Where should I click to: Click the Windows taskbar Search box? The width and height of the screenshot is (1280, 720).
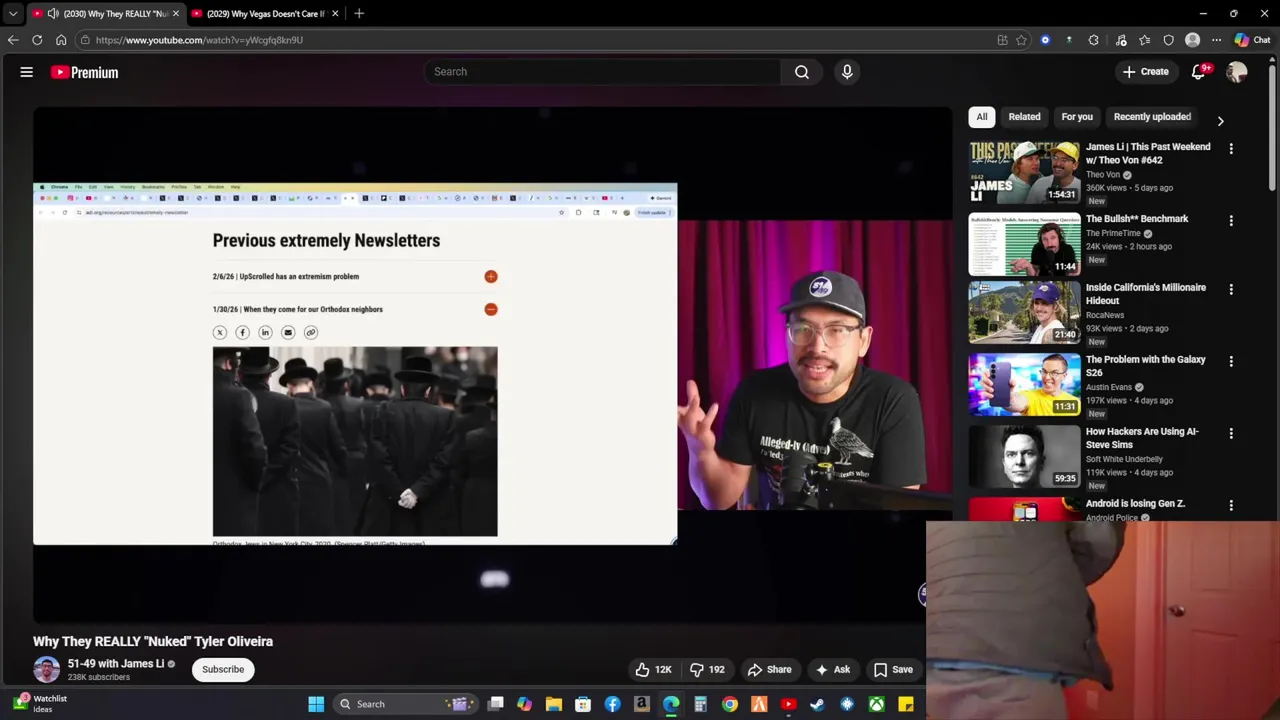pyautogui.click(x=406, y=704)
